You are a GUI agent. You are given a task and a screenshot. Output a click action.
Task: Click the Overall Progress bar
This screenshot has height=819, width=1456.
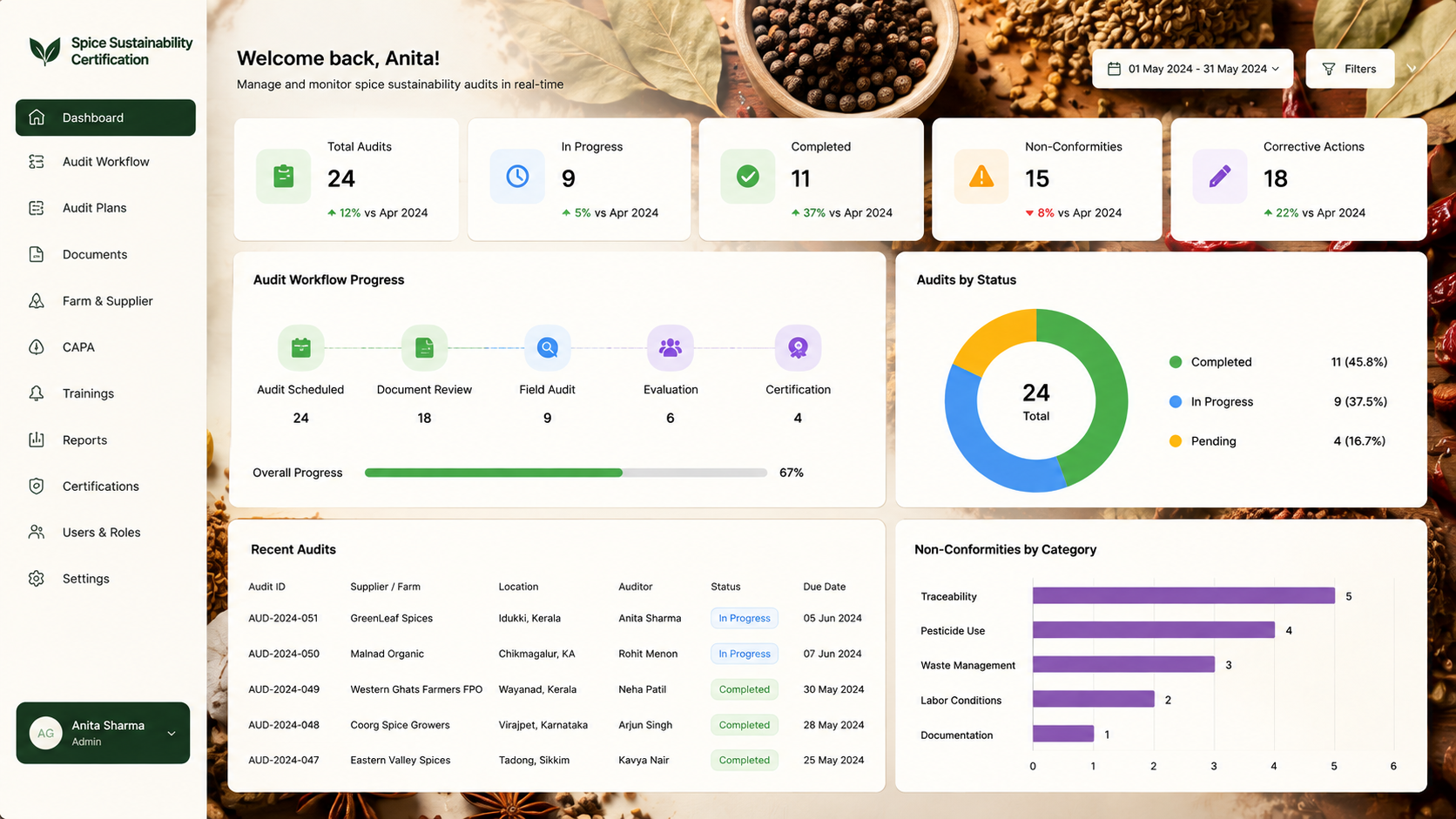click(566, 473)
